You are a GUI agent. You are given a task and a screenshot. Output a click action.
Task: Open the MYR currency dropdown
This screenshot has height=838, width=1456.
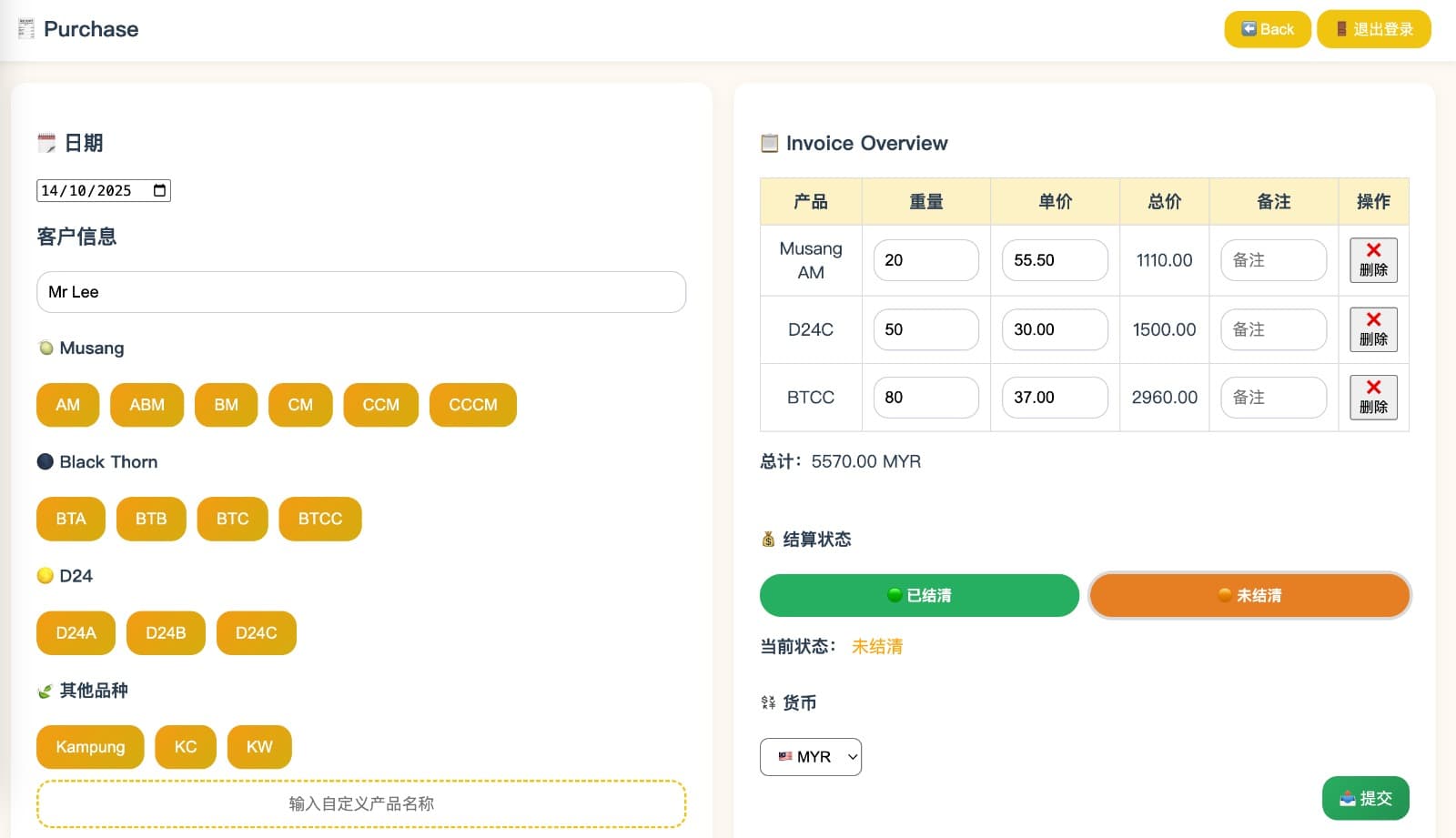pos(810,756)
